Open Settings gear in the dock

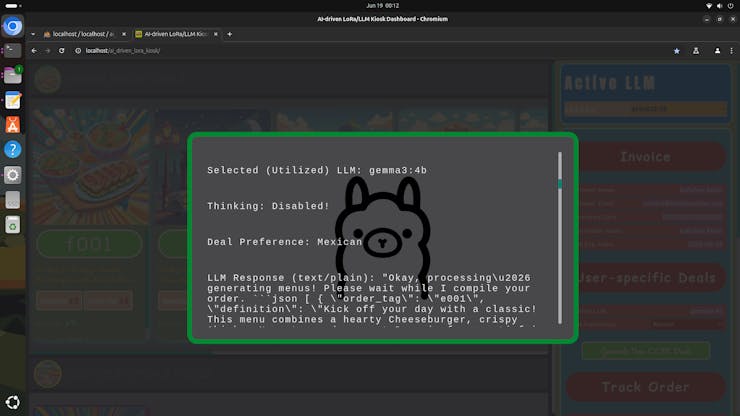coord(13,175)
